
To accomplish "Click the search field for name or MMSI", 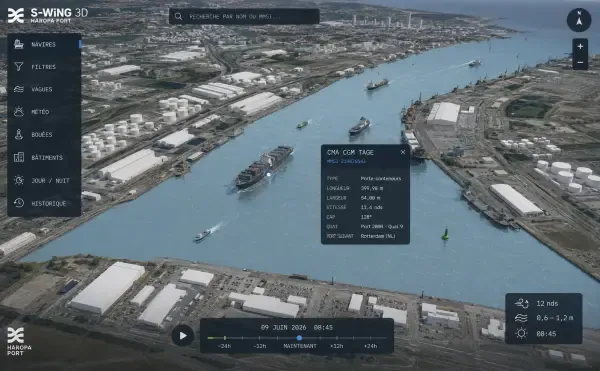I will (x=244, y=16).
